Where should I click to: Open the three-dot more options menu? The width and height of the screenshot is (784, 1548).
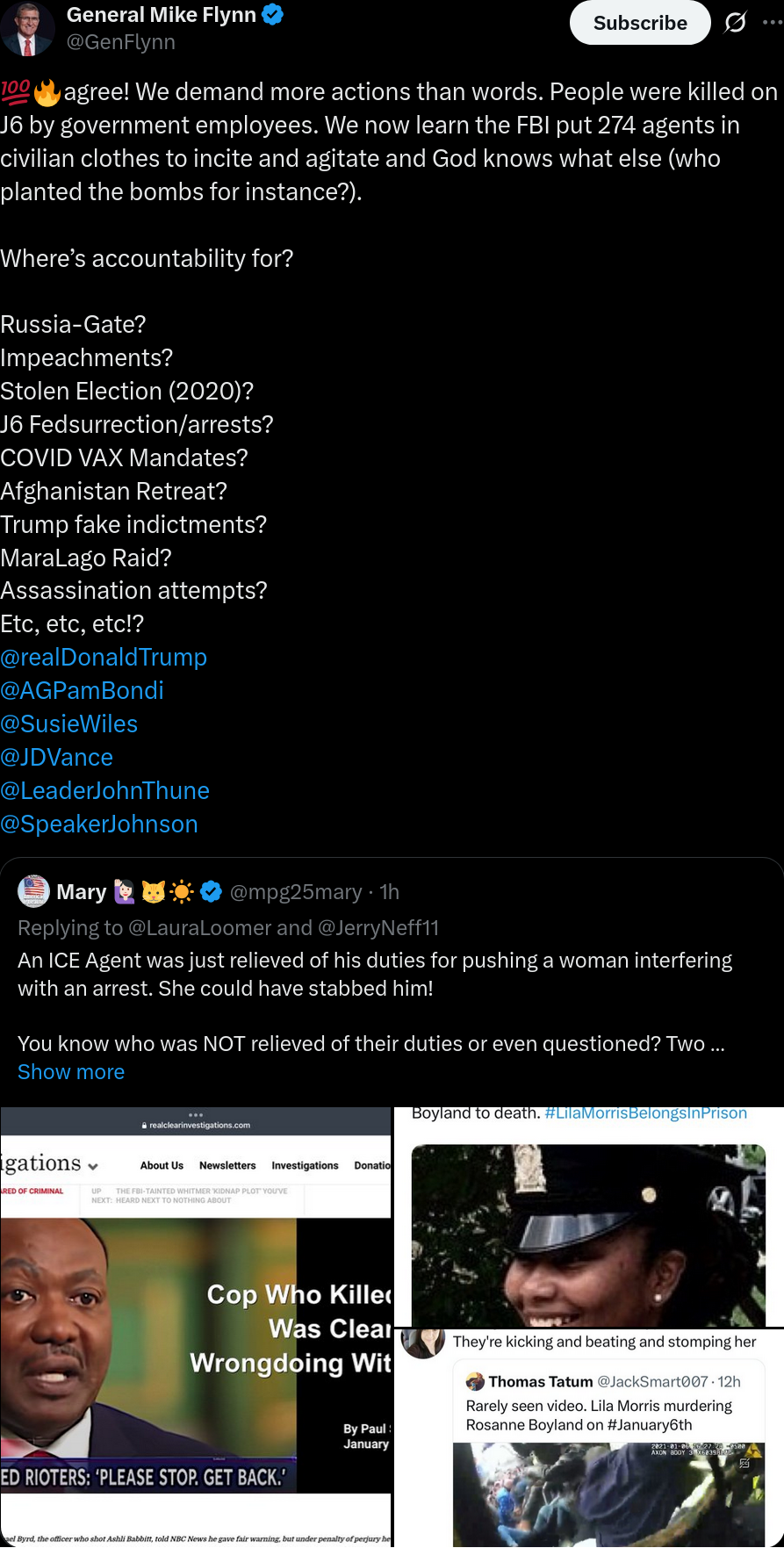(773, 23)
